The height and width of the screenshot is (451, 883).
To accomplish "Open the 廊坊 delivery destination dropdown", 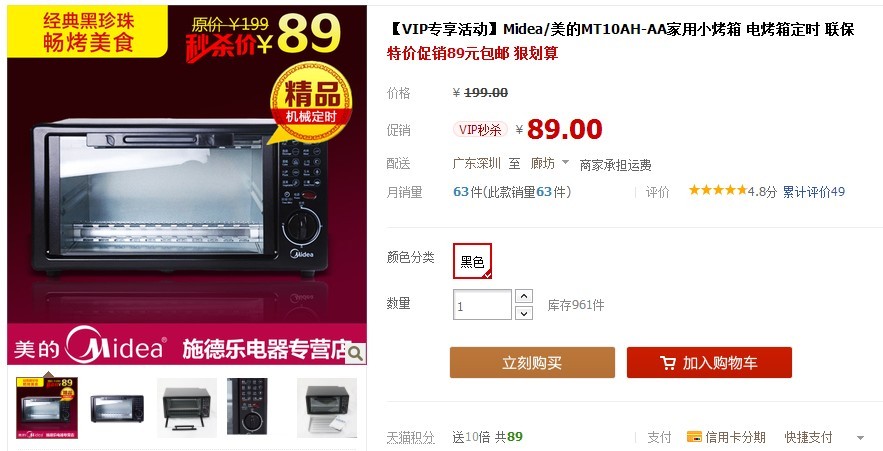I will [x=549, y=163].
